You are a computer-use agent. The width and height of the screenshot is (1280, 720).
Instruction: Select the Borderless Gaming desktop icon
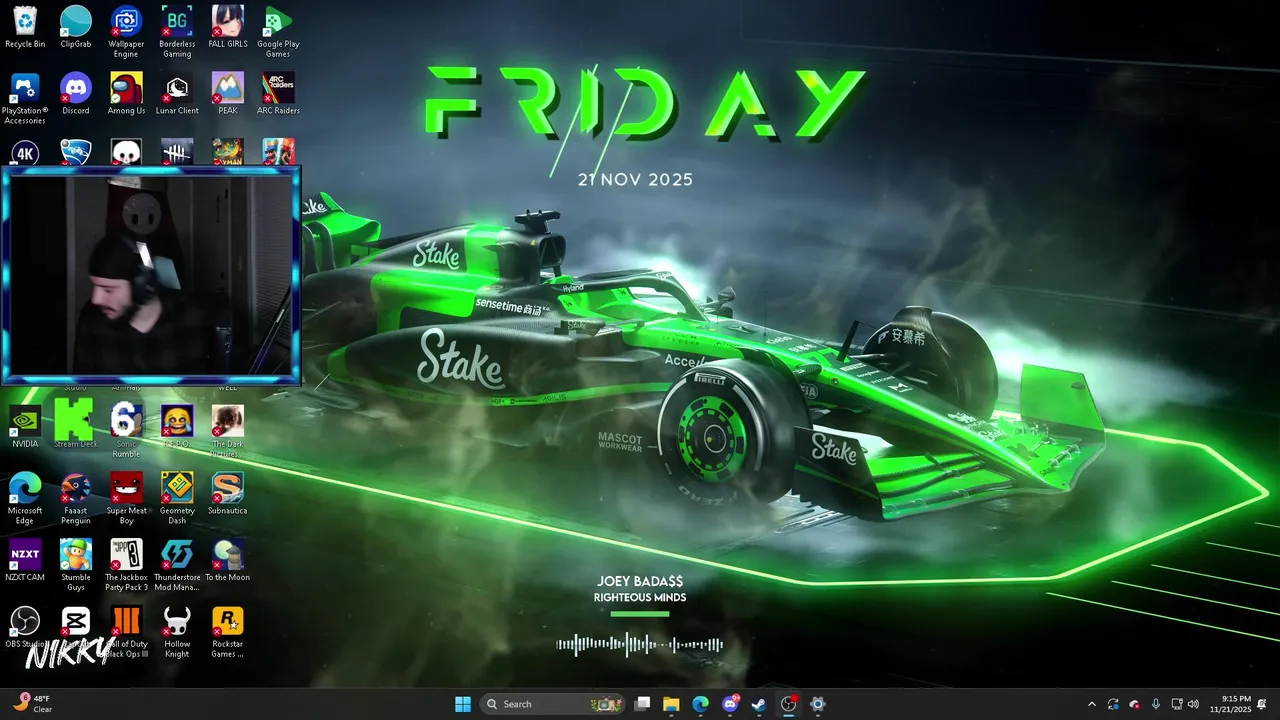point(177,33)
